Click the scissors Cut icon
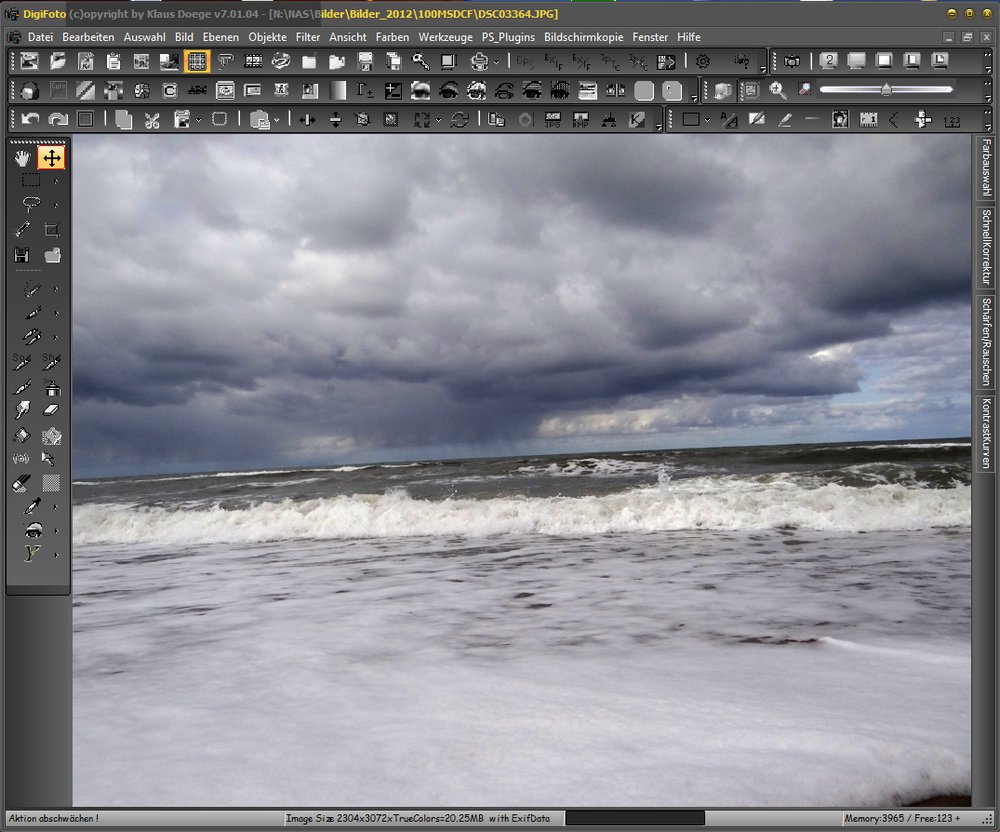 (152, 120)
